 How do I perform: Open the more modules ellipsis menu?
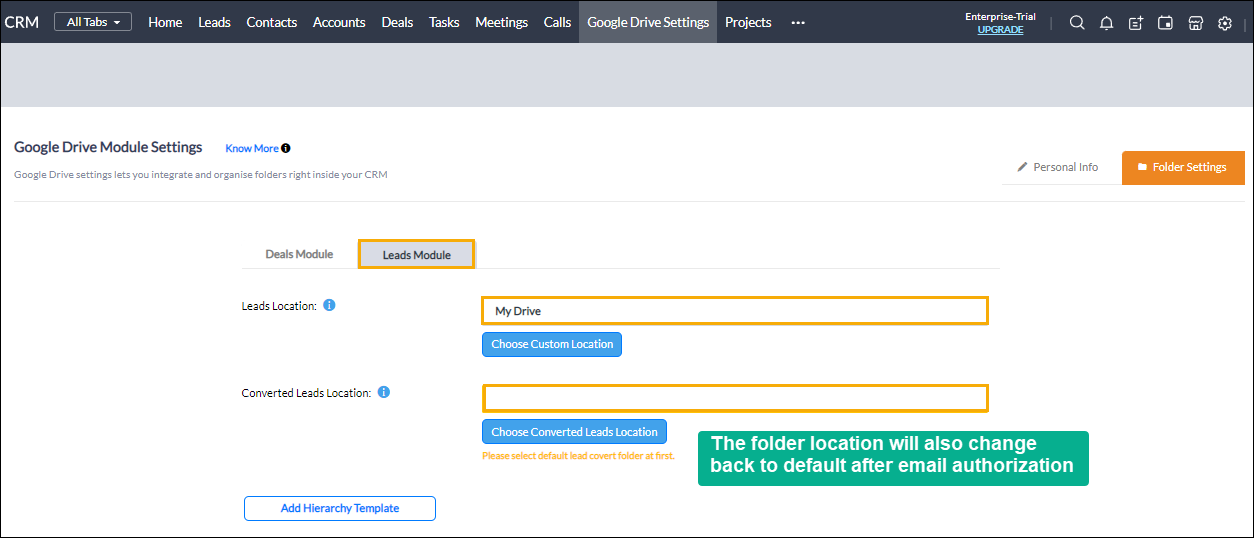pos(798,23)
